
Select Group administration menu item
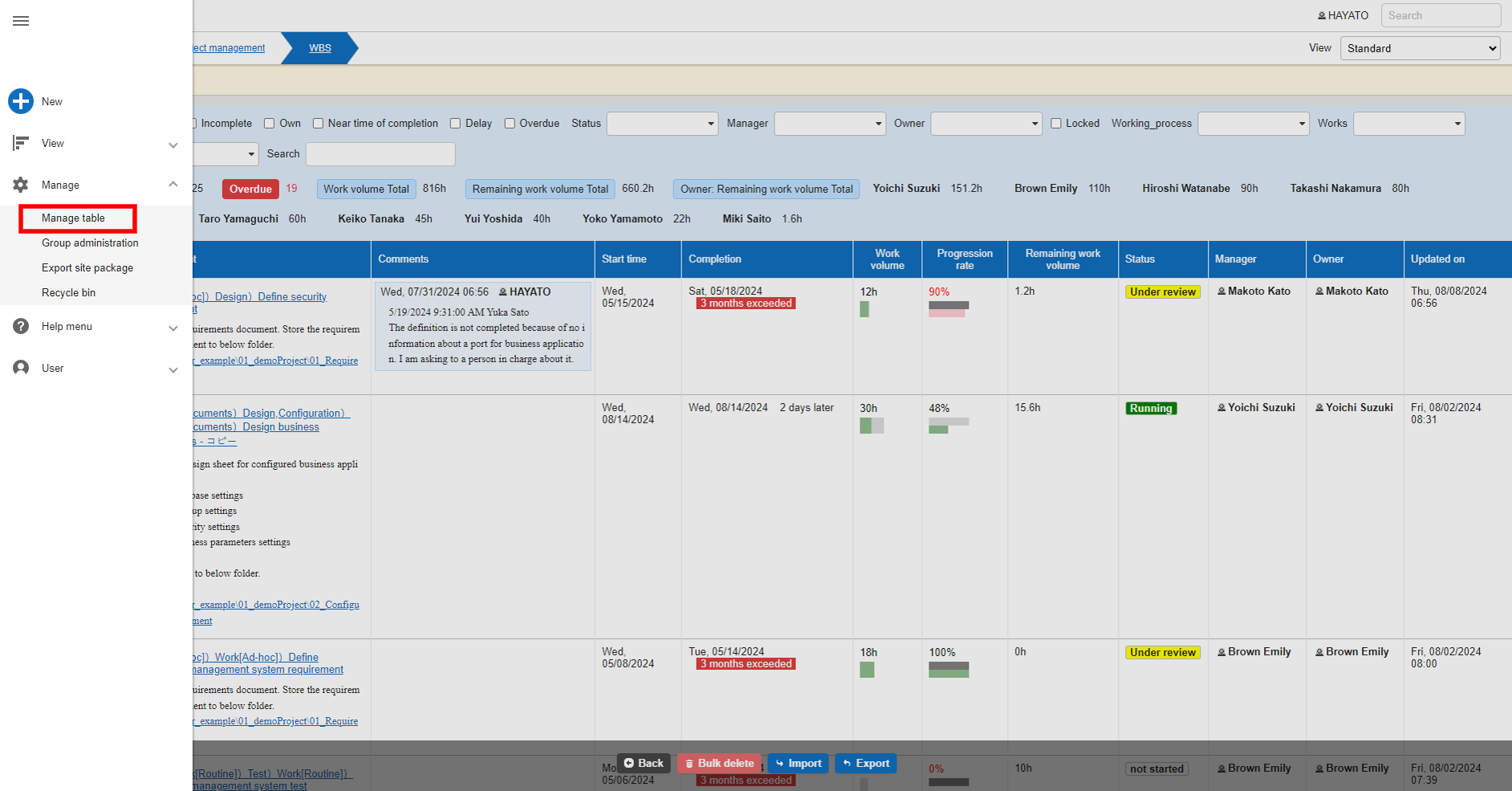tap(90, 243)
